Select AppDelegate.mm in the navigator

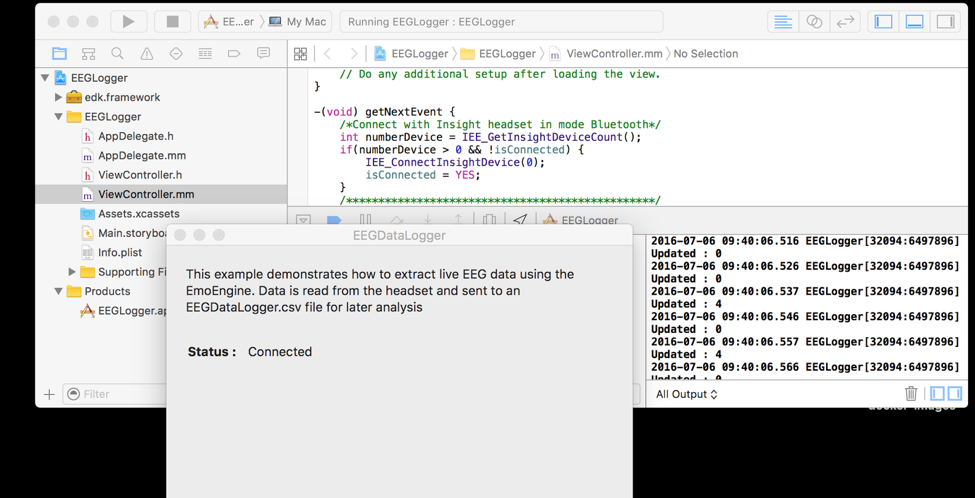(161, 155)
